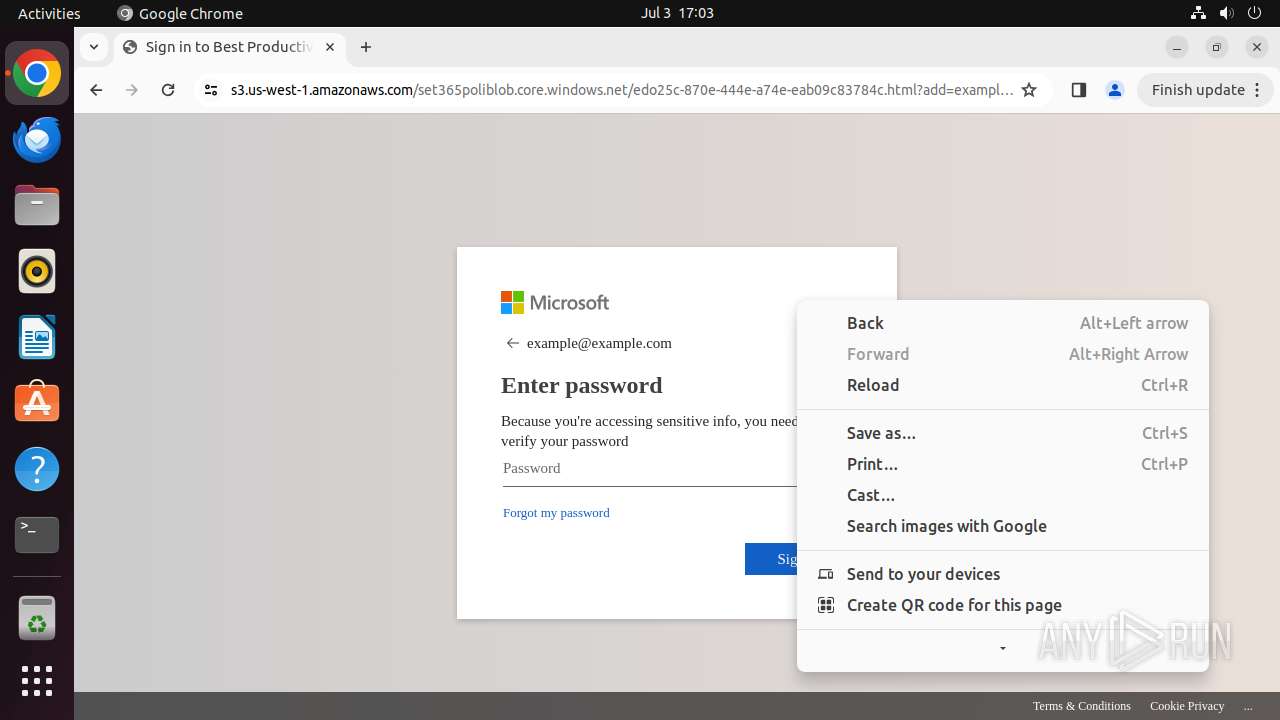Viewport: 1280px width, 720px height.
Task: Open the tab search dropdown
Action: pos(93,47)
